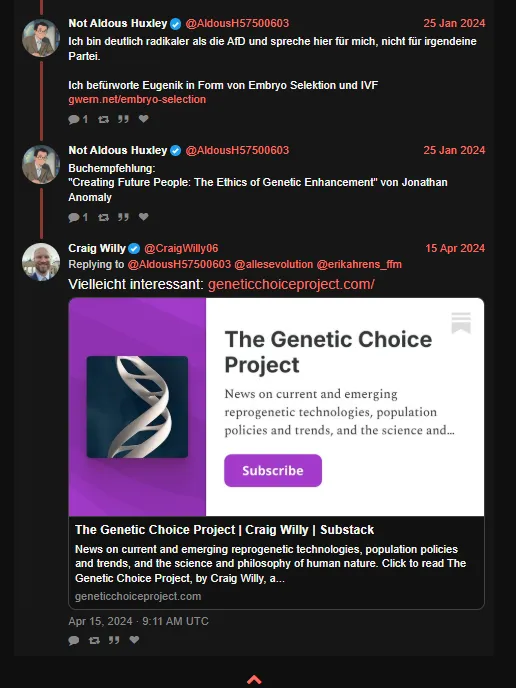Like Craig Willy's reply tweet
This screenshot has height=688, width=516.
coord(134,640)
